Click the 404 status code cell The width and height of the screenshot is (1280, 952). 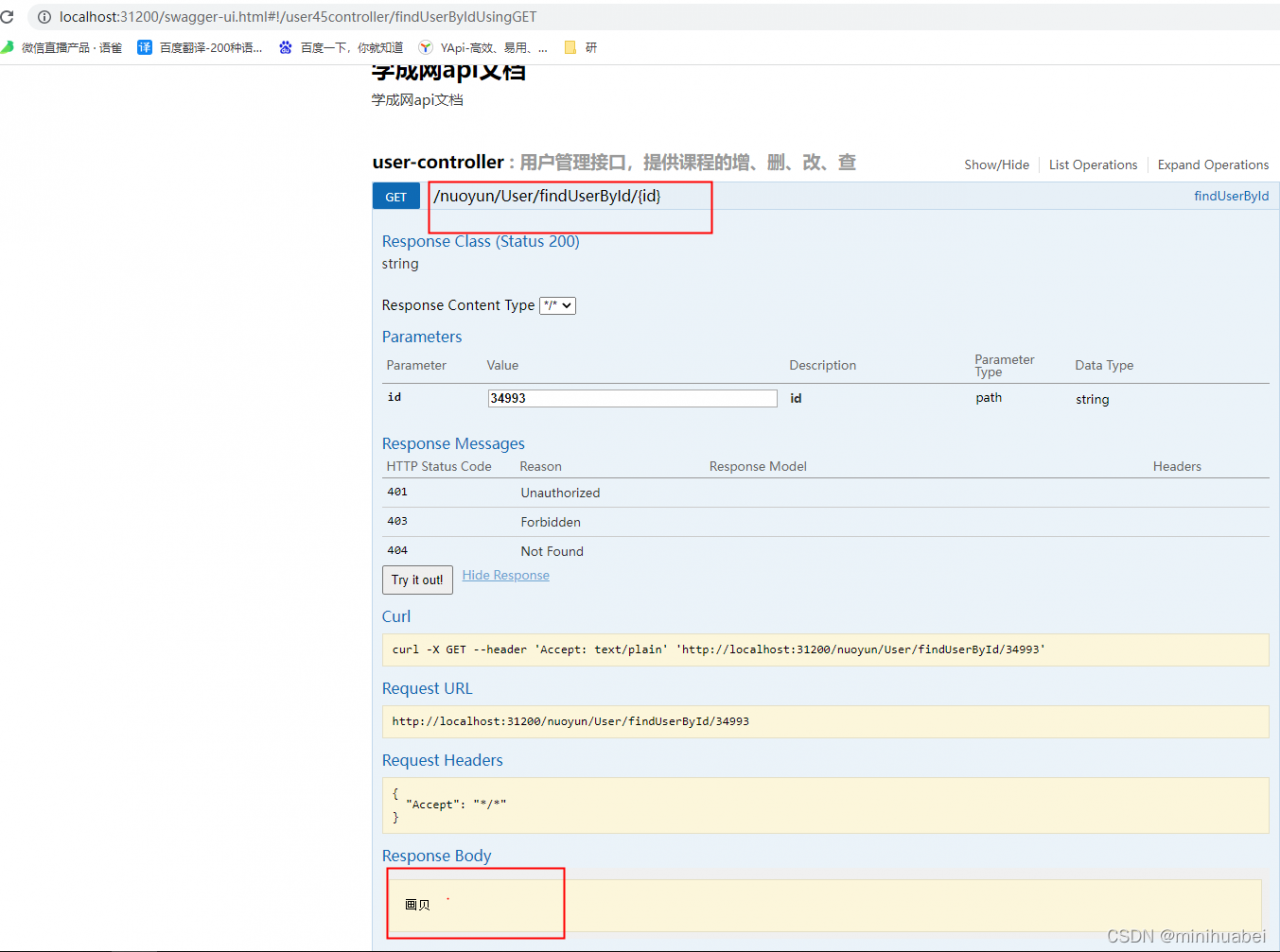tap(397, 551)
